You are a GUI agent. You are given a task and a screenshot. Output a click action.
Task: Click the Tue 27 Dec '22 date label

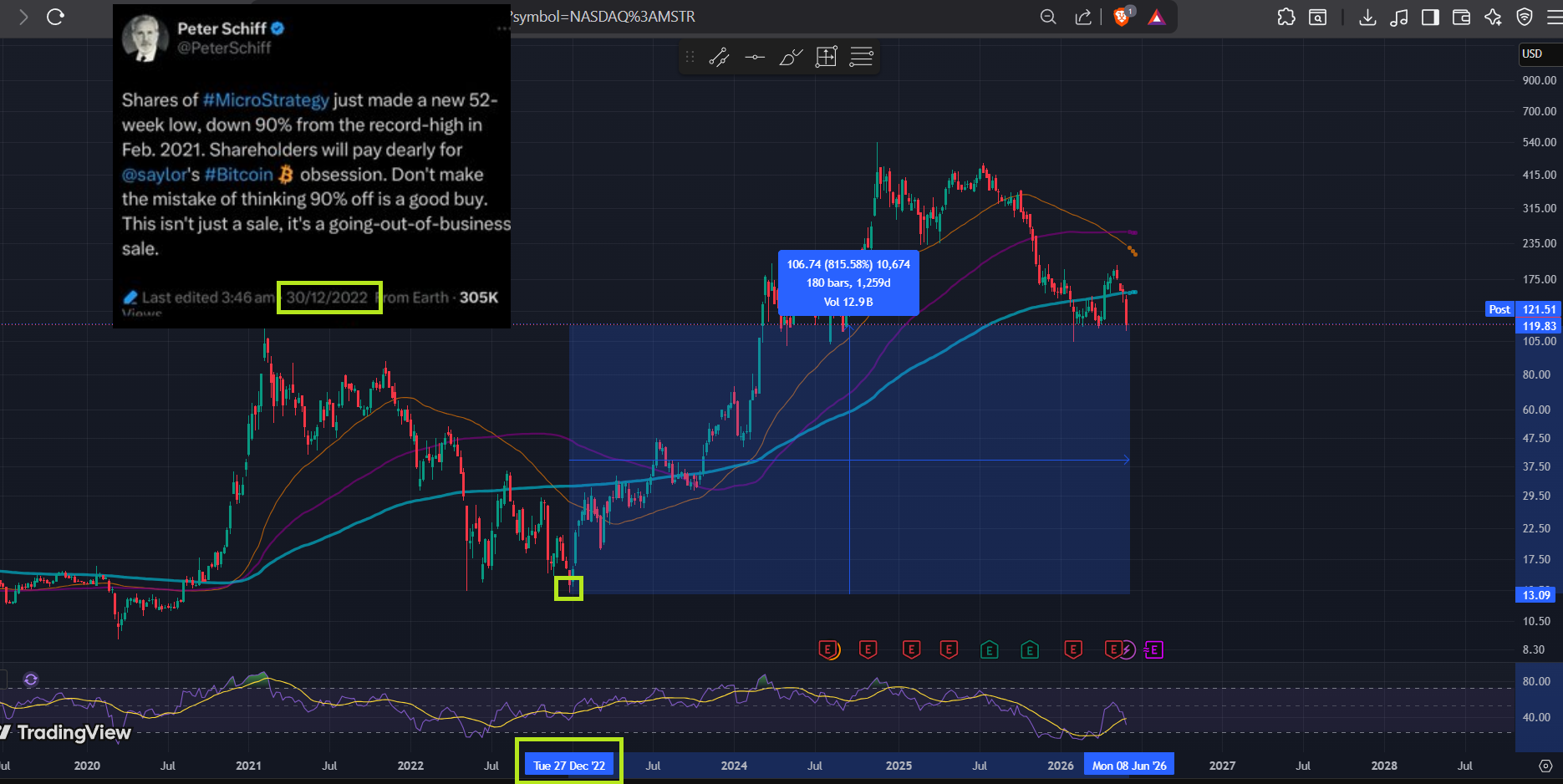(x=569, y=766)
